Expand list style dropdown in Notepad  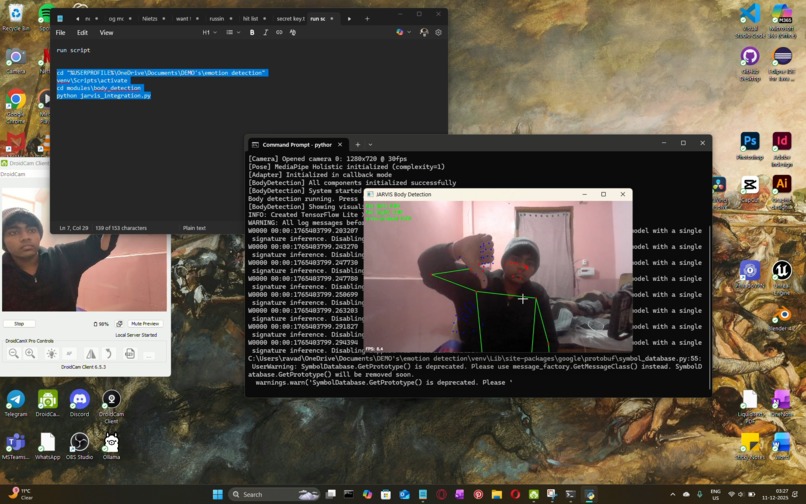233,32
